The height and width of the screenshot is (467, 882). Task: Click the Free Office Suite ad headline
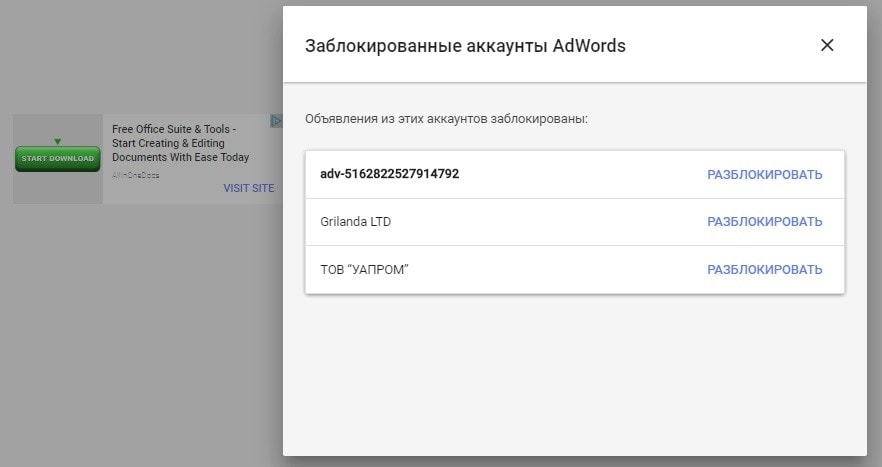tap(180, 143)
